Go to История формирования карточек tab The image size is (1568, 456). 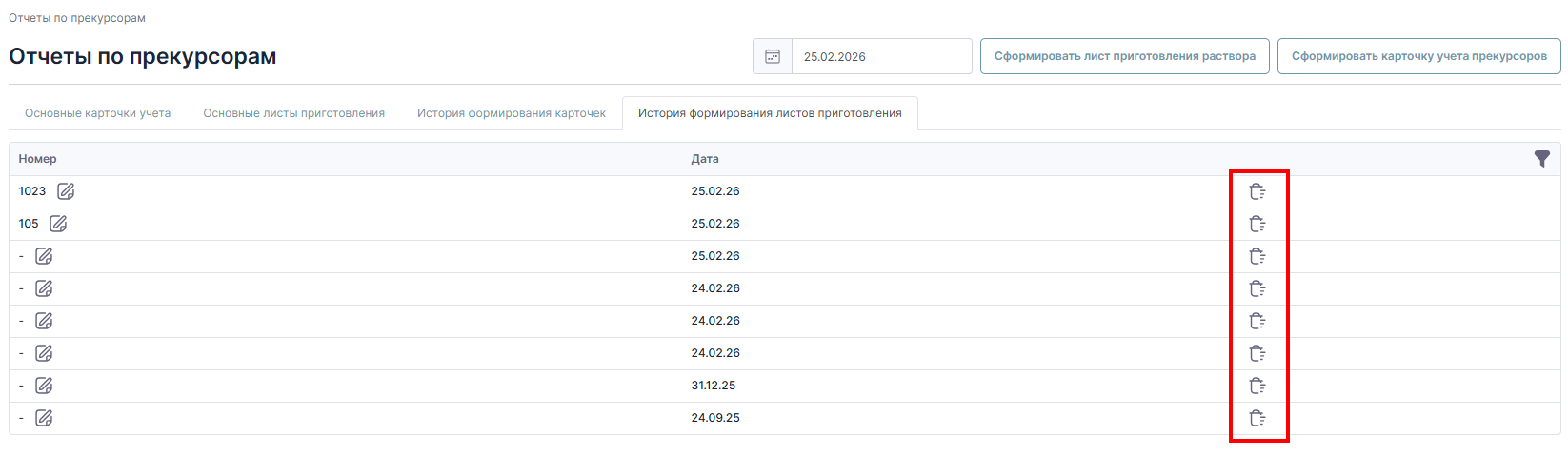point(512,113)
